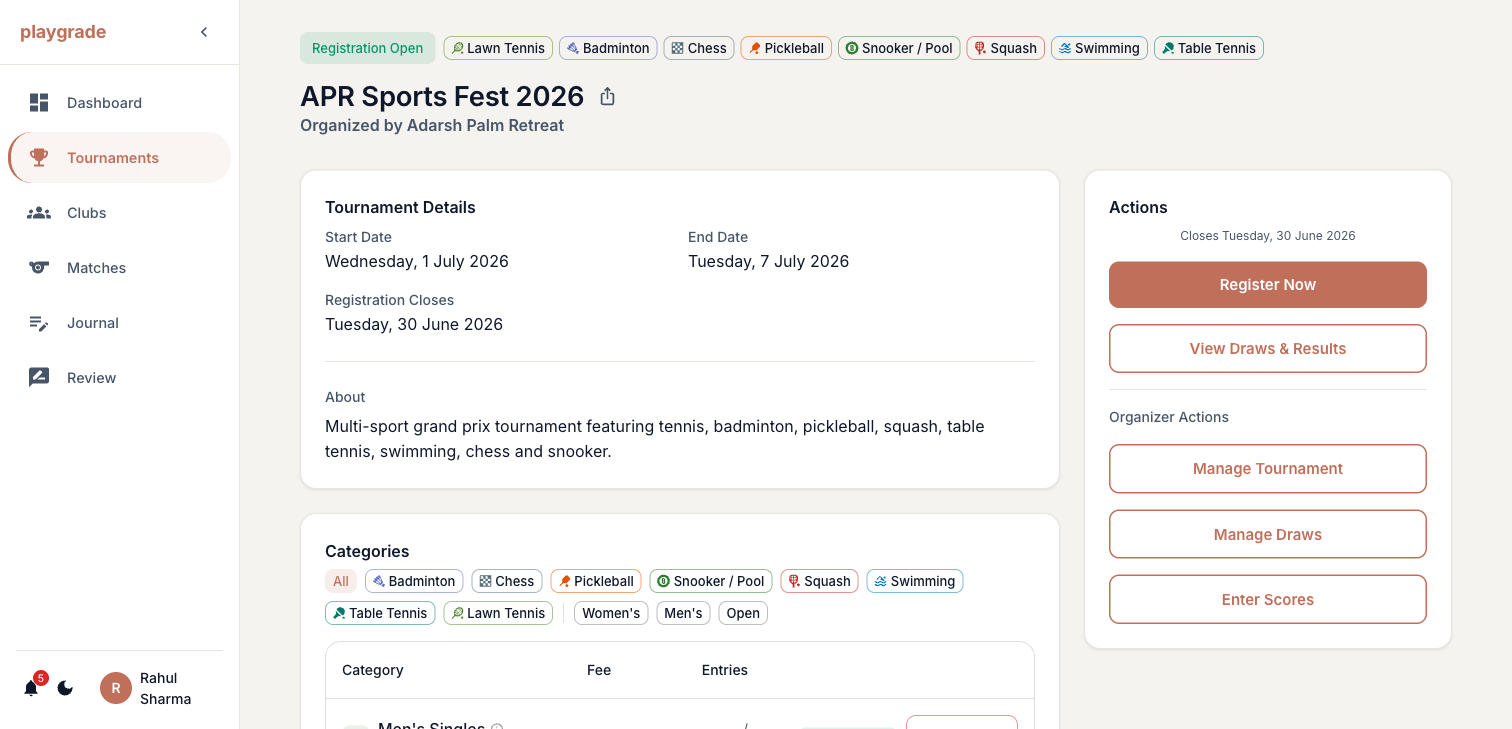Image resolution: width=1512 pixels, height=729 pixels.
Task: Click Manage Tournament button
Action: tap(1267, 469)
